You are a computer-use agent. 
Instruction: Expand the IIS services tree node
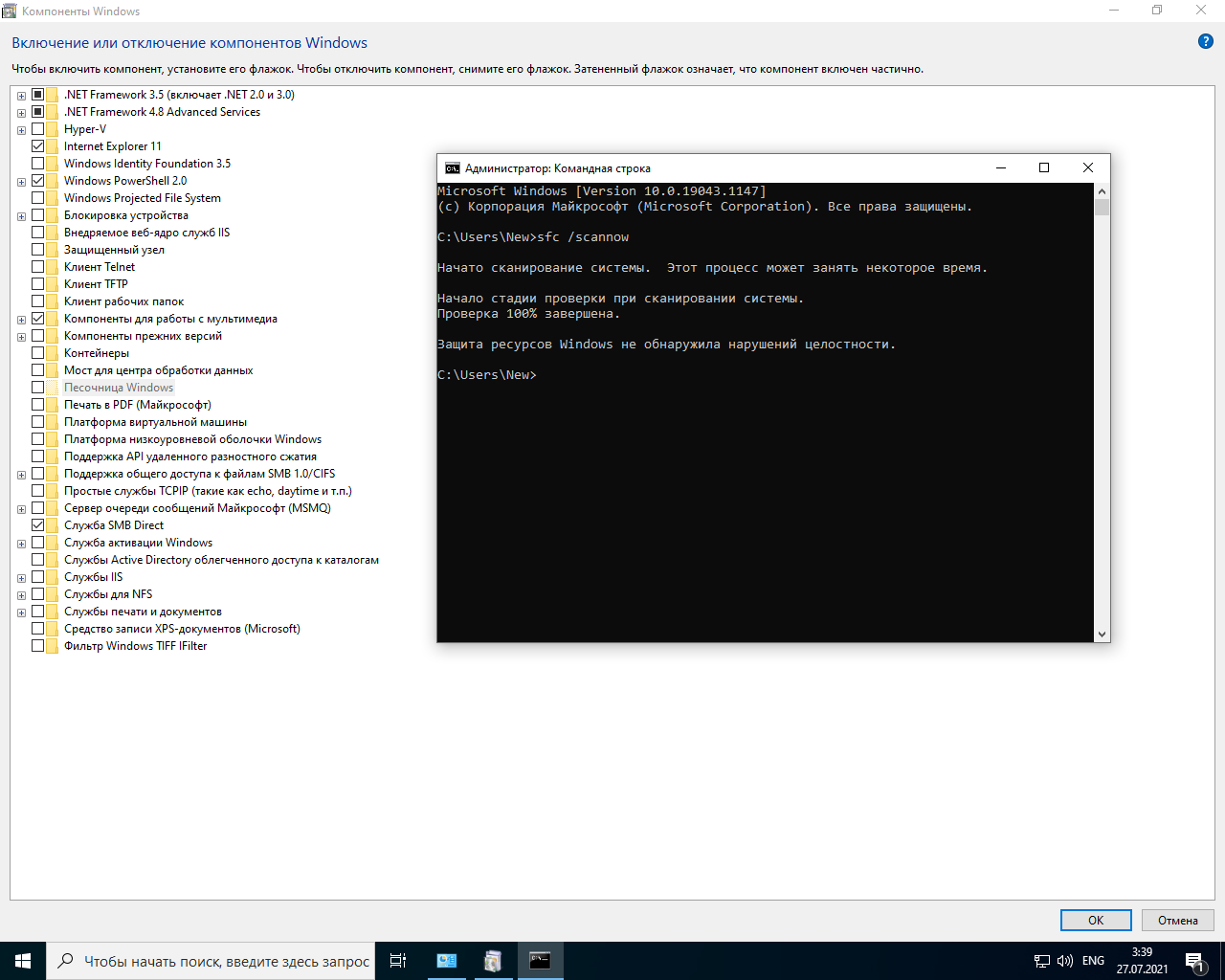(x=21, y=578)
